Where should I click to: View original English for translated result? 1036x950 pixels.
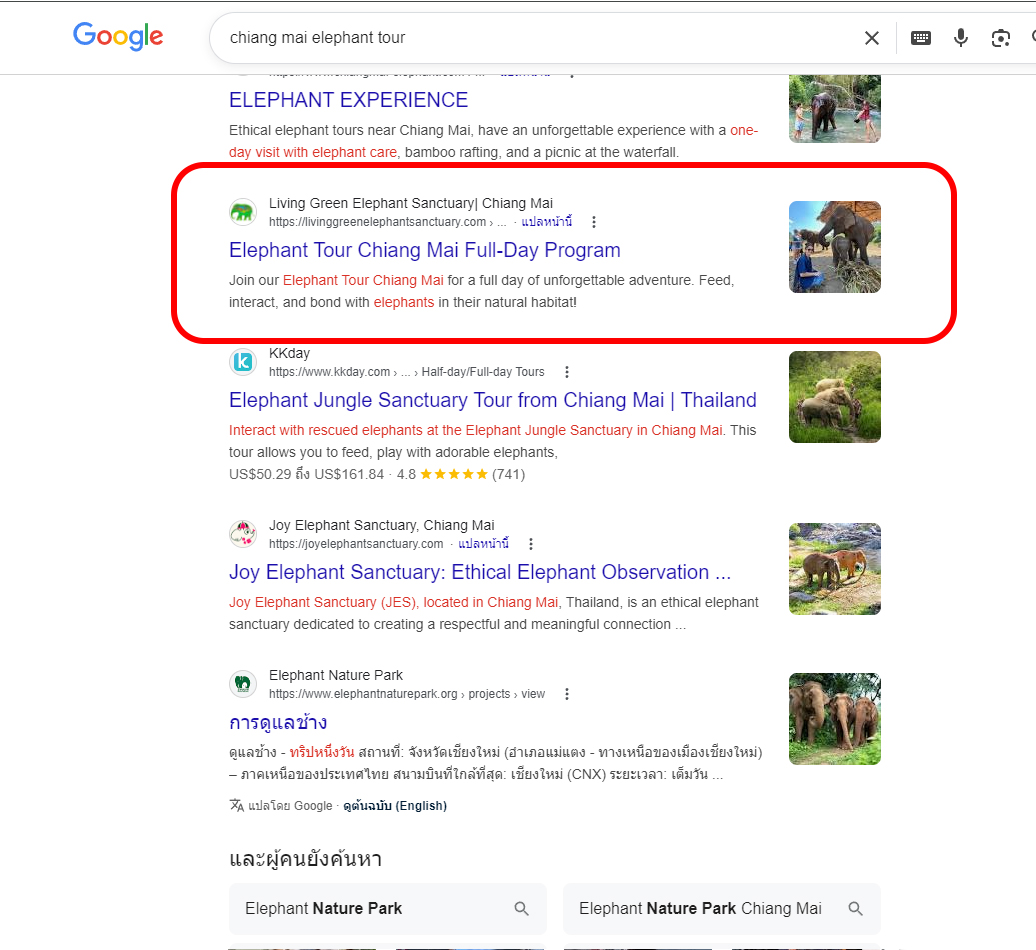[394, 805]
